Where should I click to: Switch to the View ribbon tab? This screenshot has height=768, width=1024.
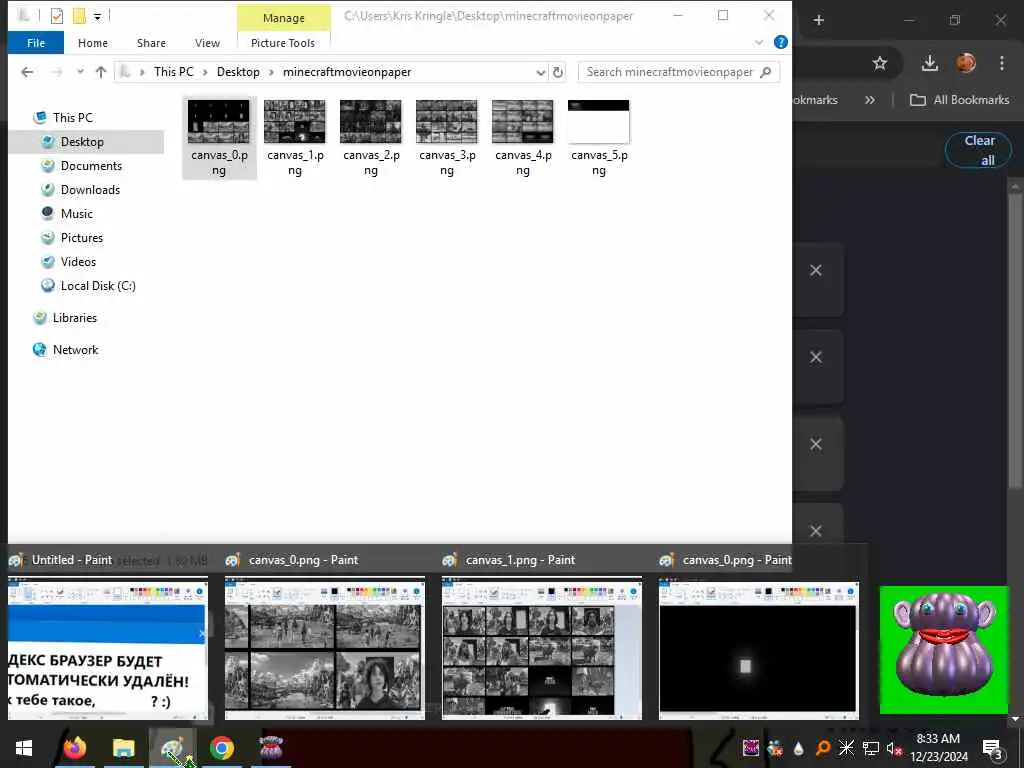click(207, 43)
